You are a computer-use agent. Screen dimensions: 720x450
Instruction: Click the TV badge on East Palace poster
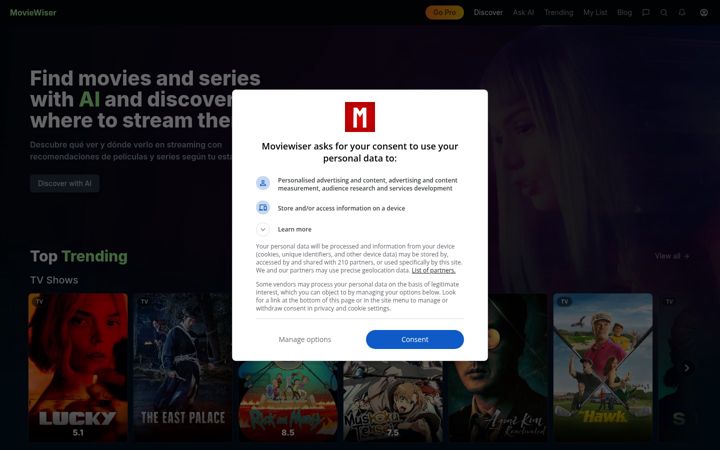pyautogui.click(x=145, y=301)
